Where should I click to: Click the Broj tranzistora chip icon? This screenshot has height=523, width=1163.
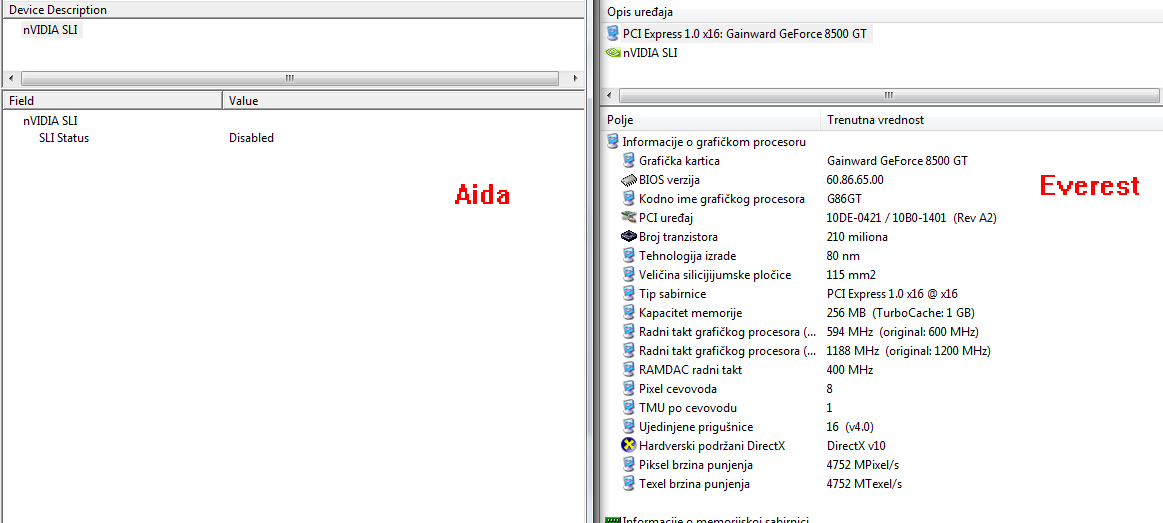[628, 237]
